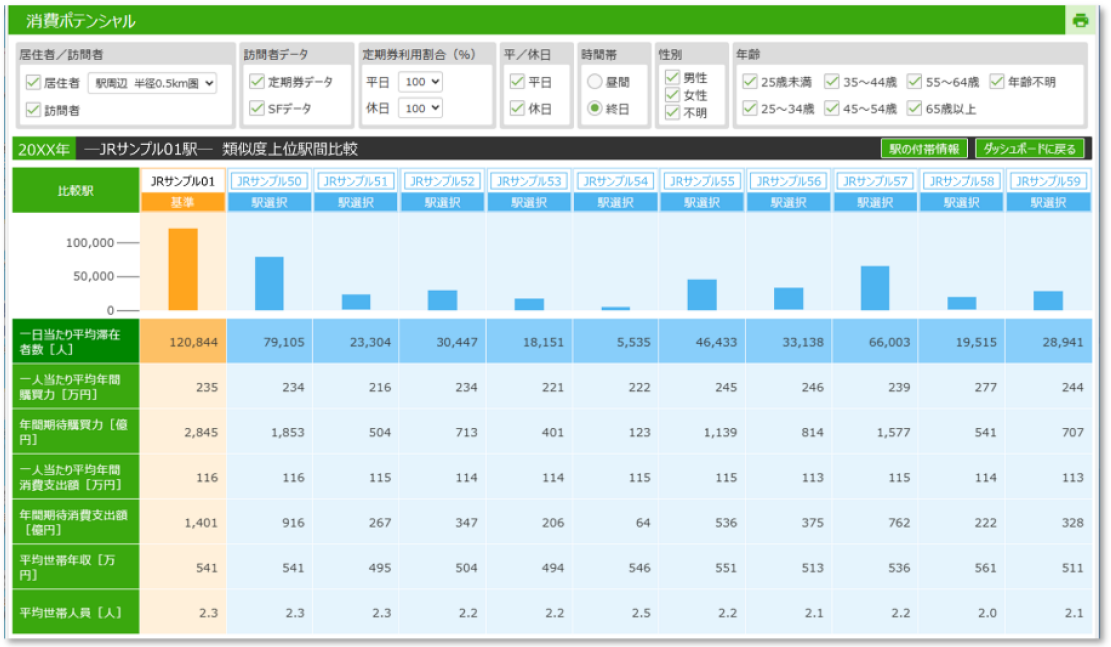
Task: Click value 277 cell
Action: pos(961,387)
